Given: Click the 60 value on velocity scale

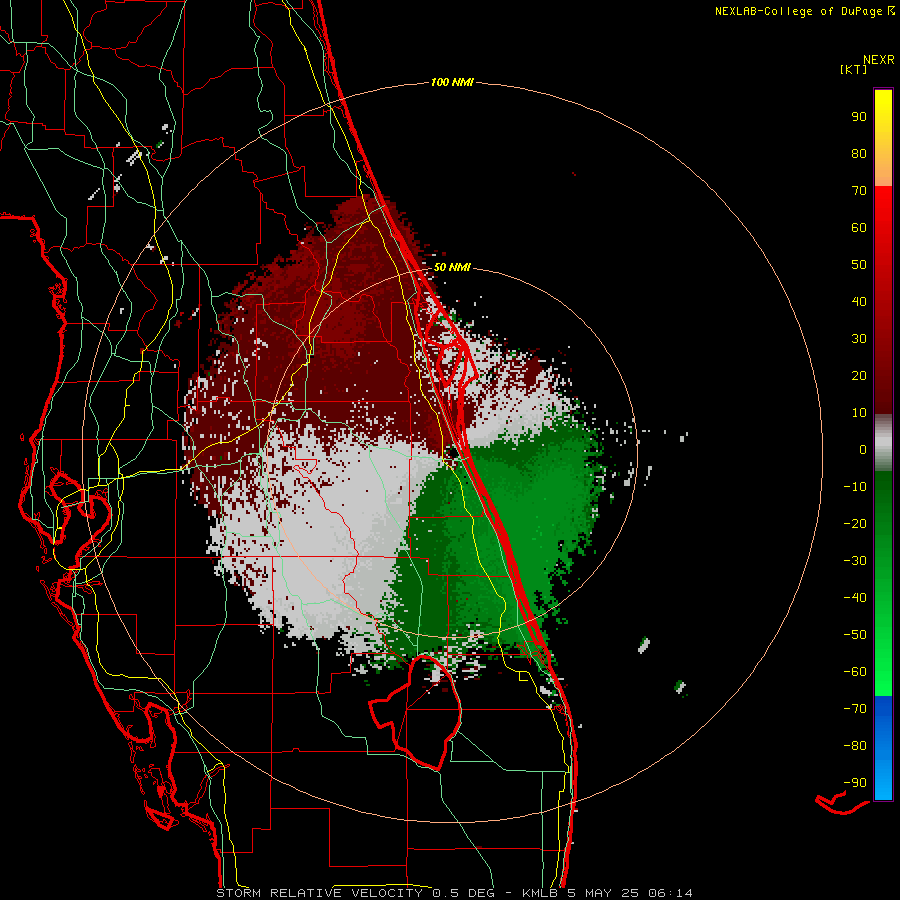Looking at the screenshot, I should coord(859,228).
